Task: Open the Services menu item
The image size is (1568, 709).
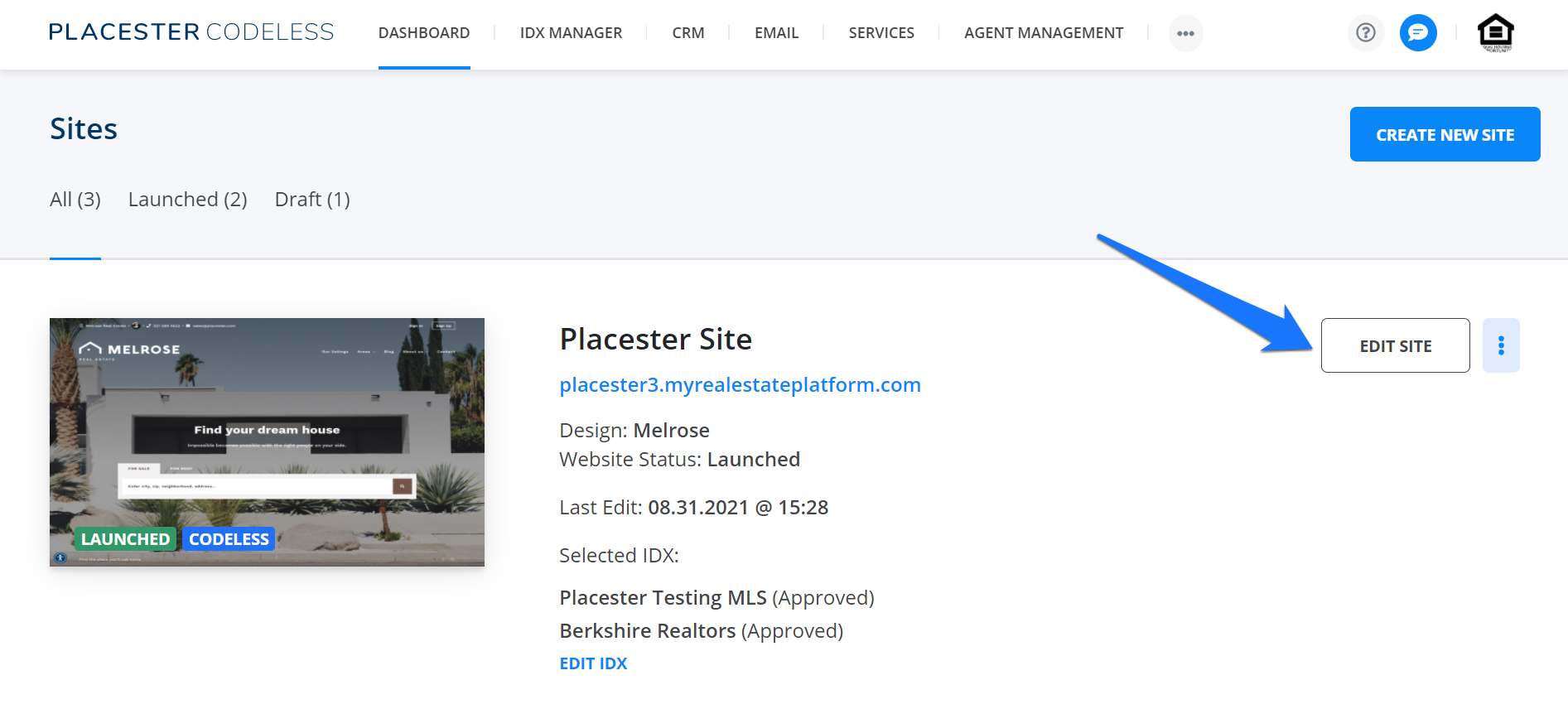Action: [881, 33]
